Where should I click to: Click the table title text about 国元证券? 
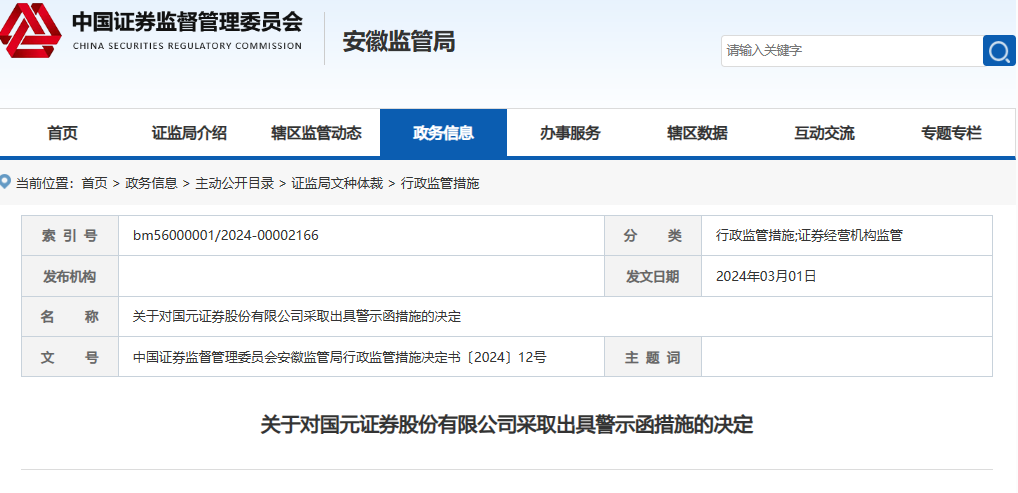(x=297, y=316)
